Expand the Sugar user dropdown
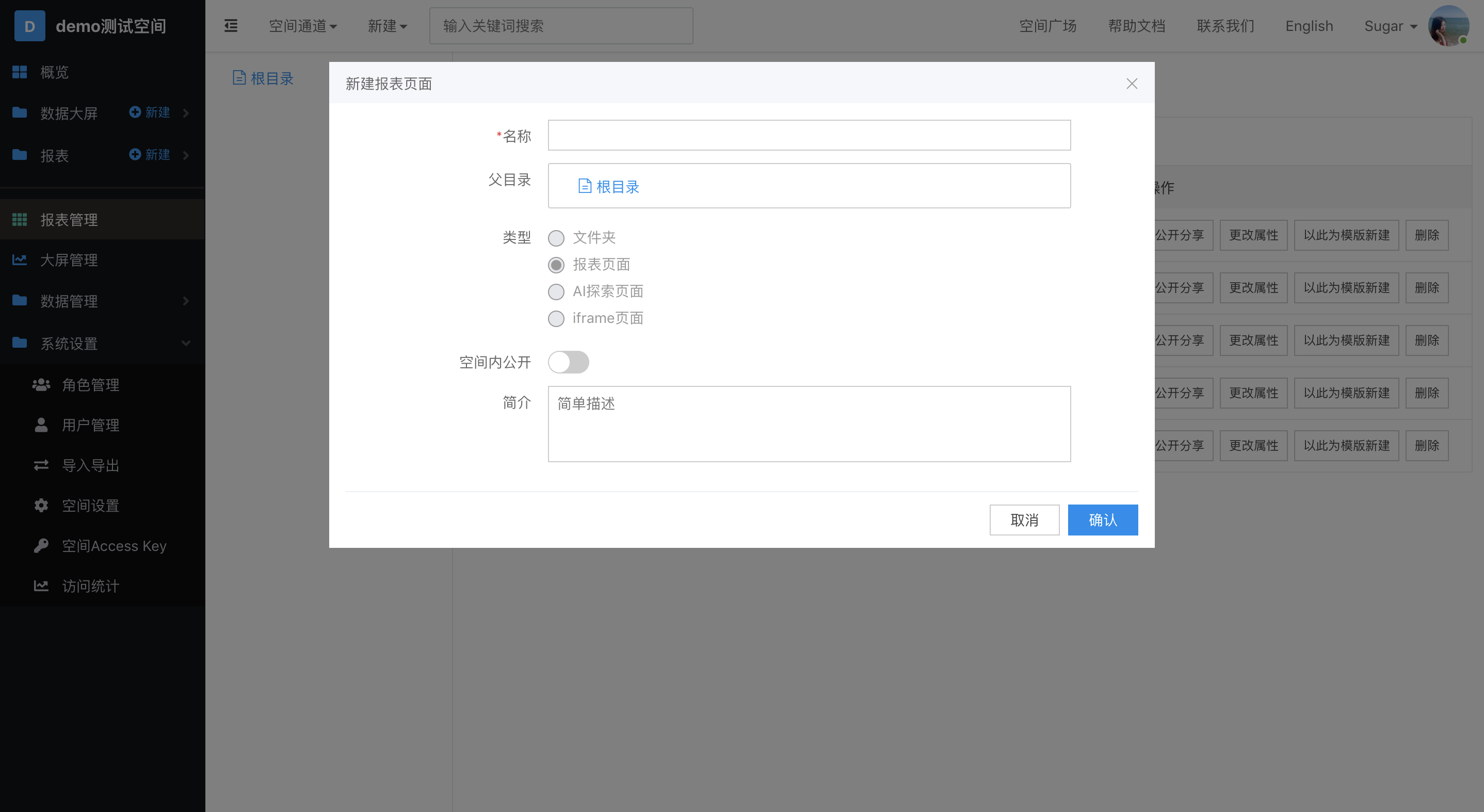The image size is (1484, 812). tap(1390, 26)
